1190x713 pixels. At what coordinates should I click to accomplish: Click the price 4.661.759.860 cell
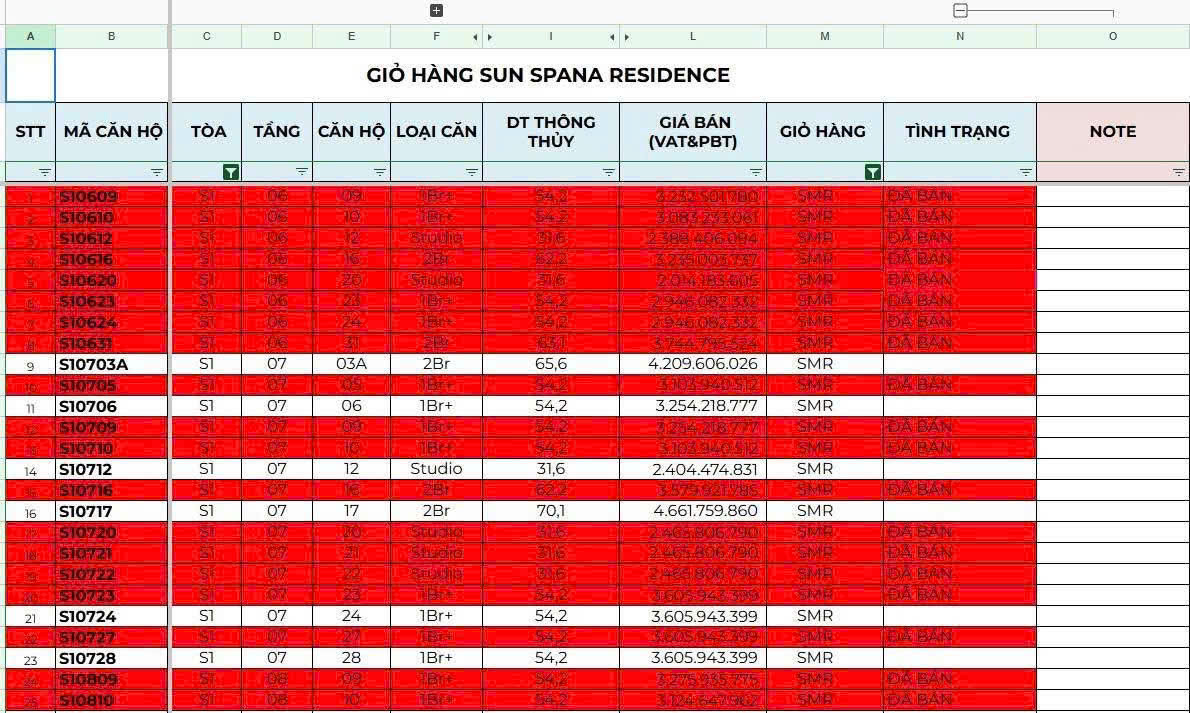(x=692, y=511)
